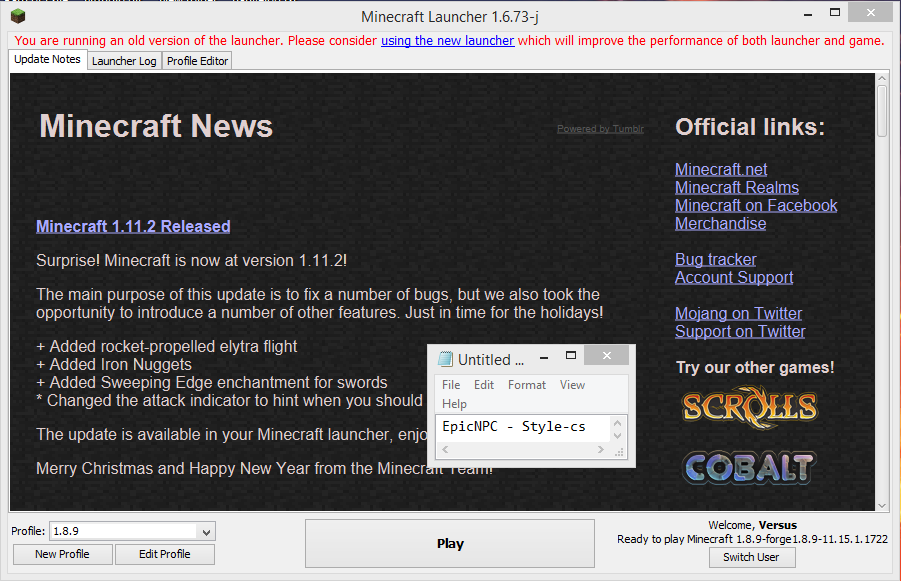Open the View menu in Notepad
The image size is (901, 581).
[x=572, y=385]
